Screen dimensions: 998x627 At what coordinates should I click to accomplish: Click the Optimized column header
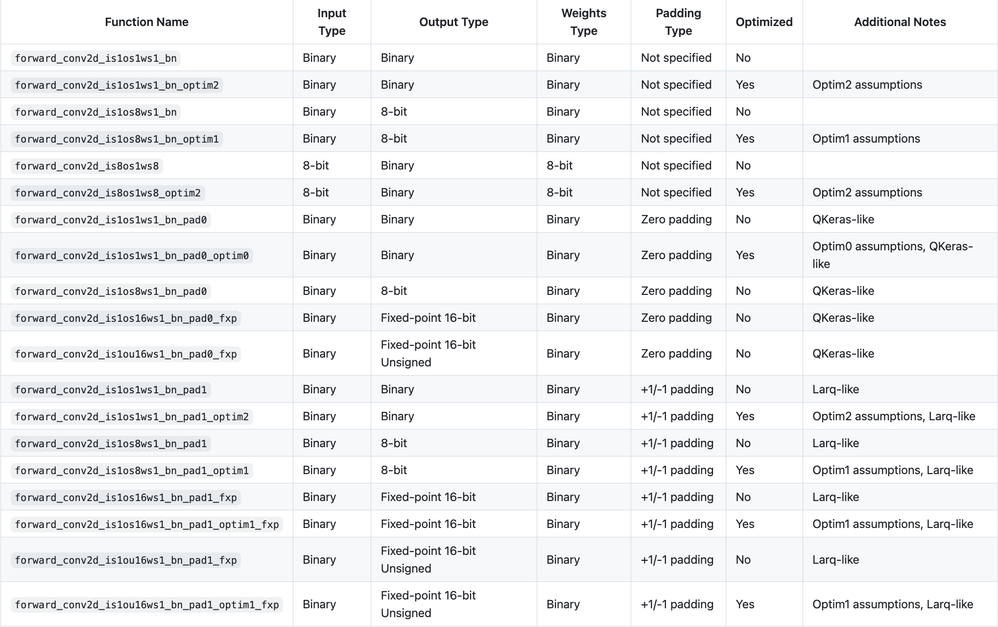coord(764,22)
